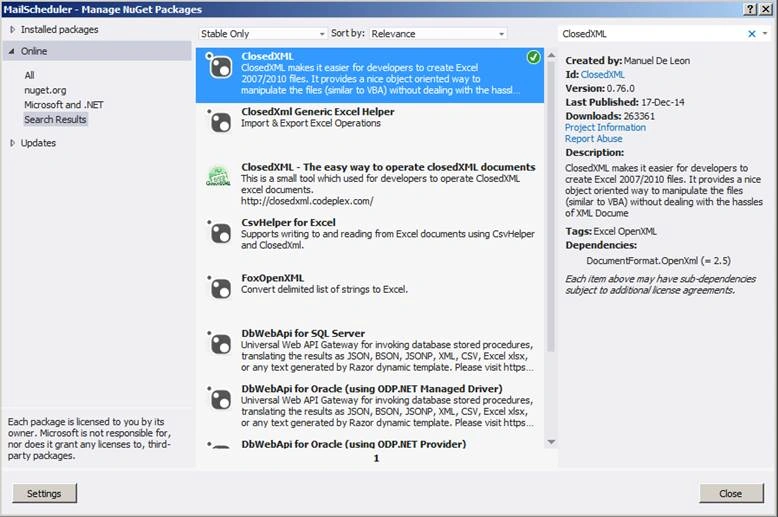
Task: Click the results list scrollbar up arrow
Action: pyautogui.click(x=551, y=56)
